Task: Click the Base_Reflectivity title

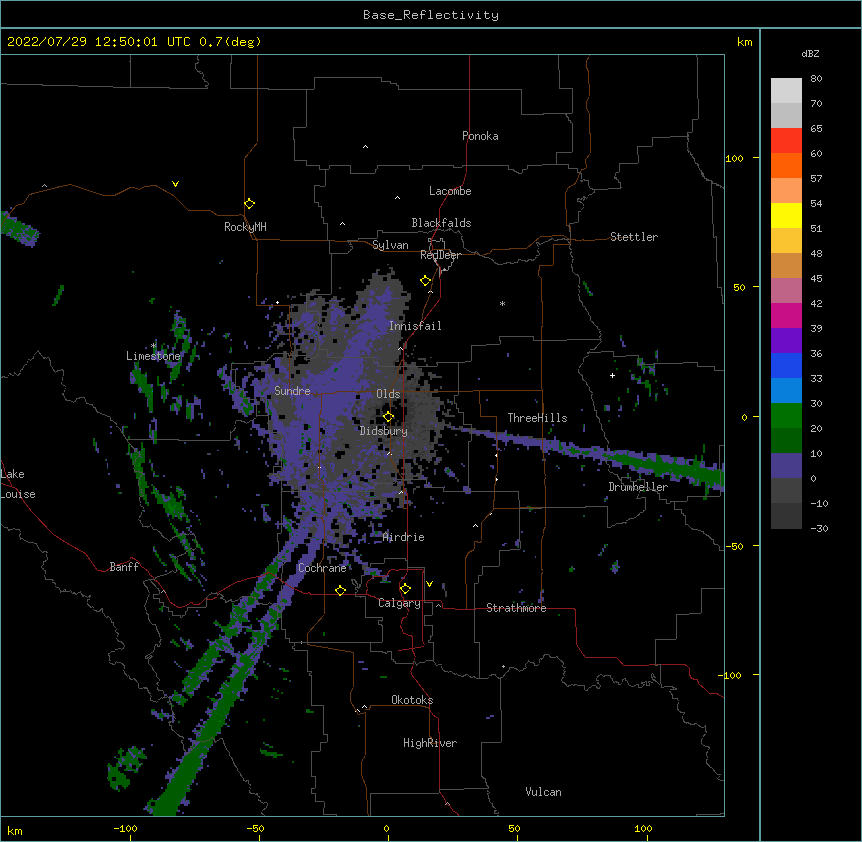Action: (x=431, y=15)
